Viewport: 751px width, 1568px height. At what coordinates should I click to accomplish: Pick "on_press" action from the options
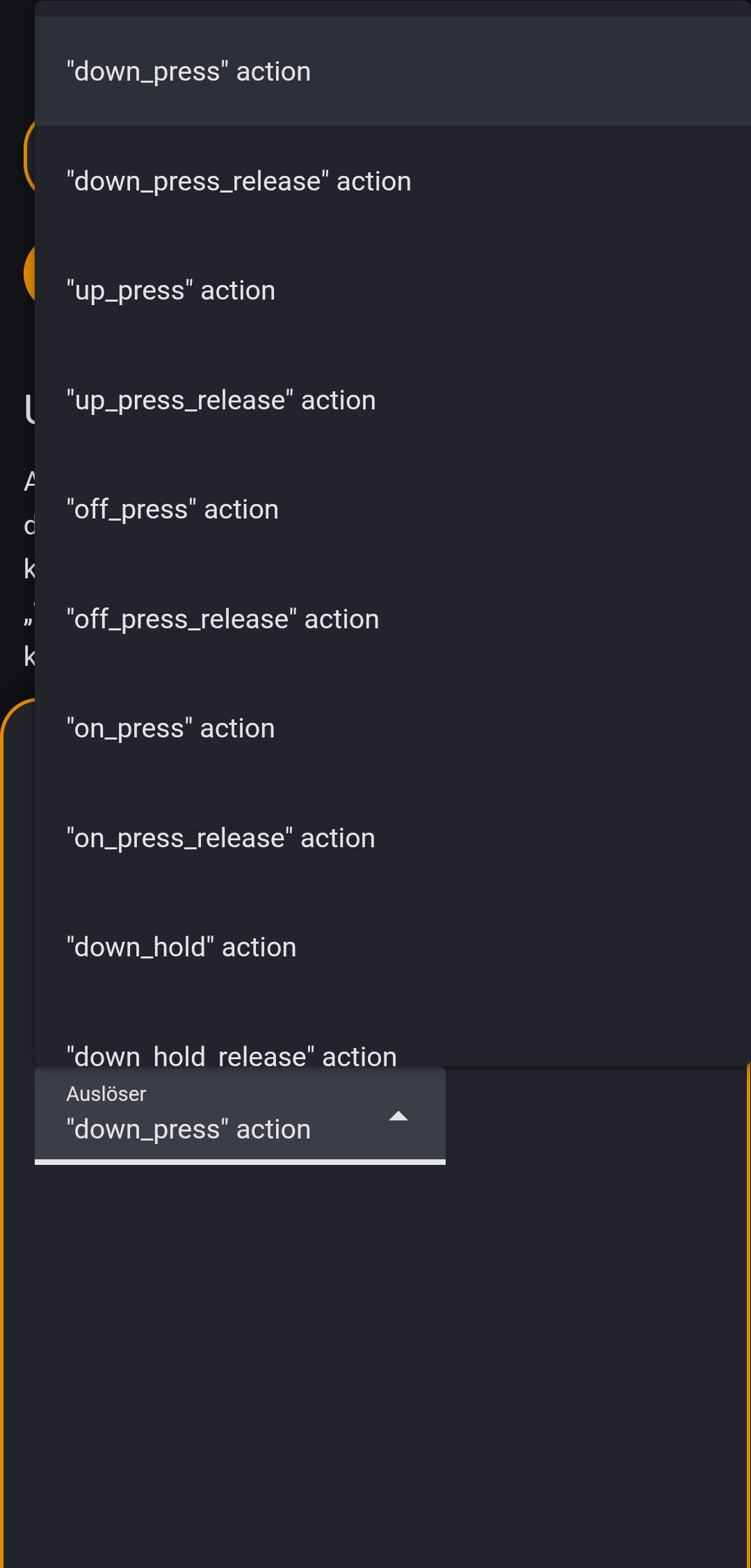[170, 728]
